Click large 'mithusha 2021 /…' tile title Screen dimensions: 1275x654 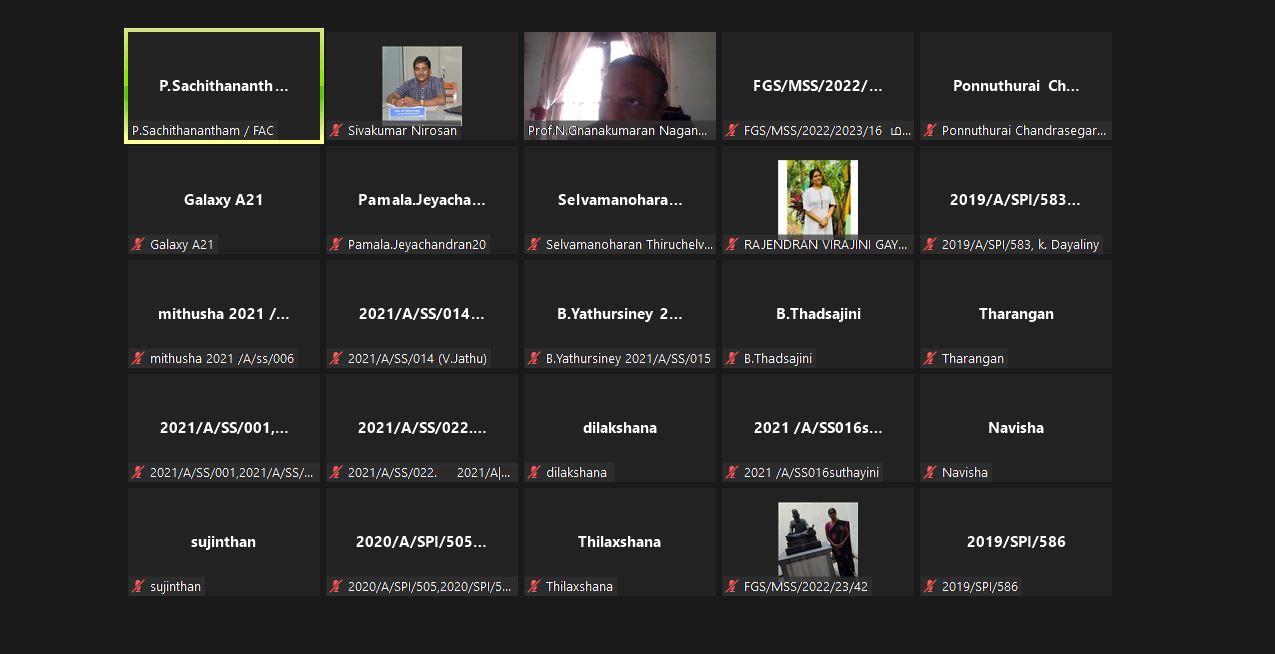coord(224,314)
